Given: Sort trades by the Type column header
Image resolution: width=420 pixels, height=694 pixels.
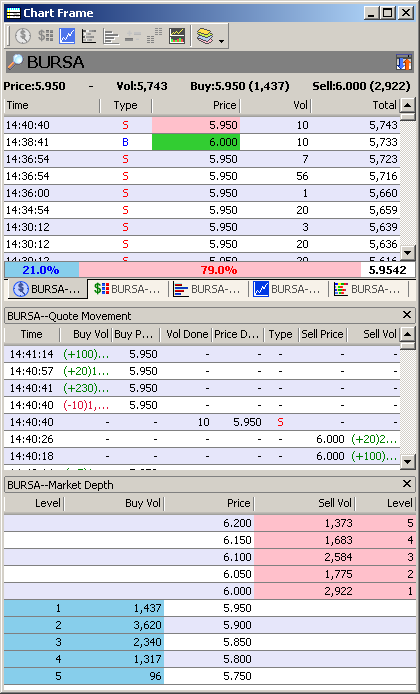Looking at the screenshot, I should point(126,105).
